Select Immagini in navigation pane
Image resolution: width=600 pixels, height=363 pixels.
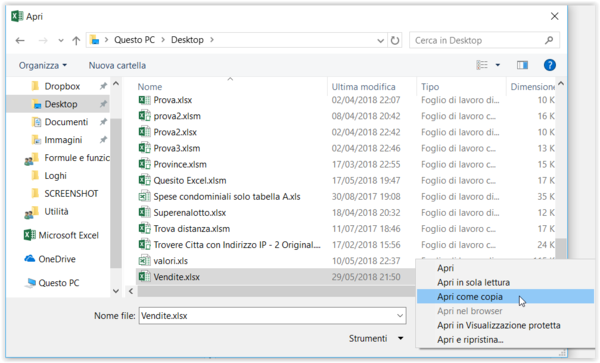point(63,140)
